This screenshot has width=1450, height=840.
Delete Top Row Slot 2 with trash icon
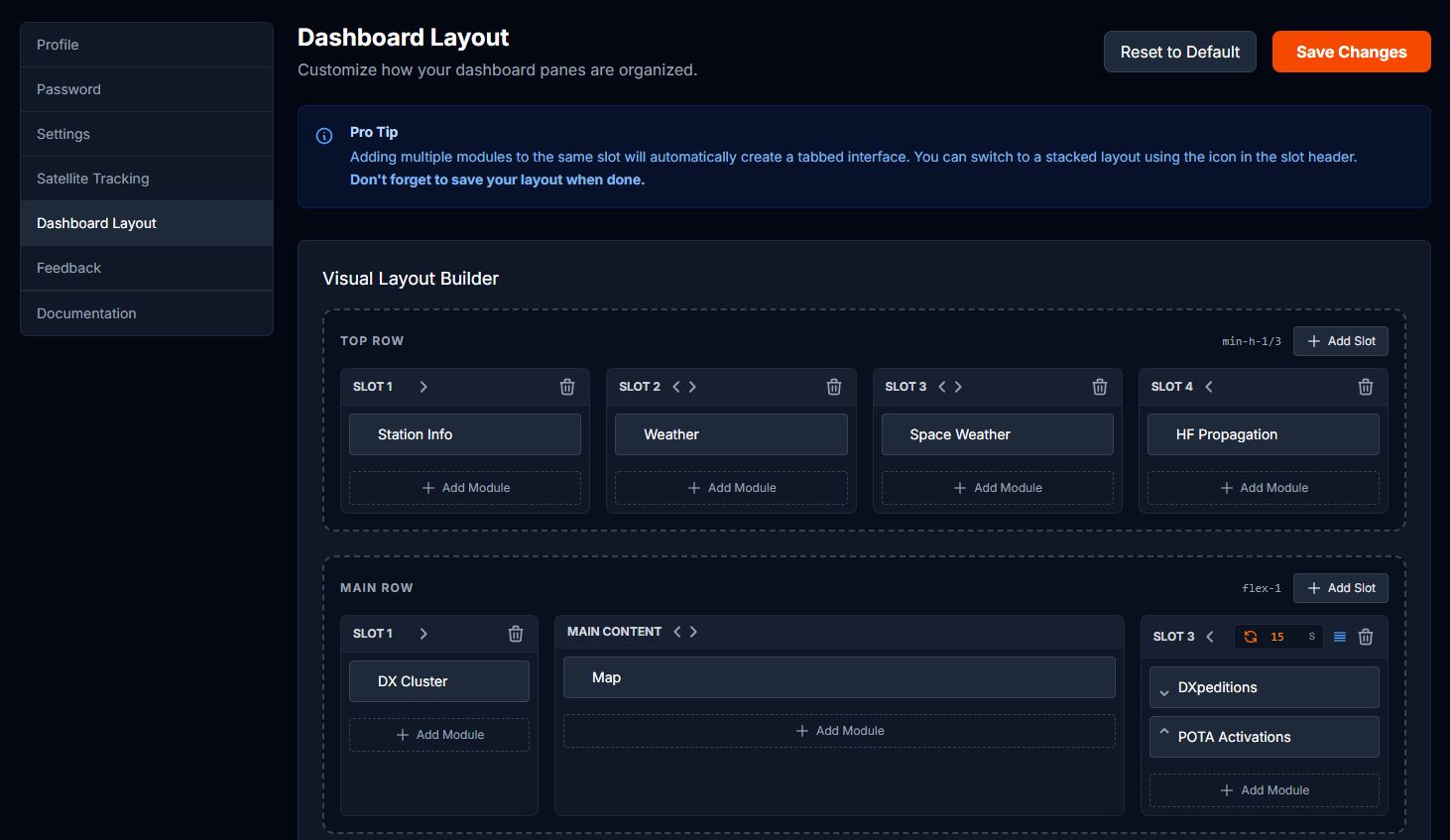click(834, 387)
